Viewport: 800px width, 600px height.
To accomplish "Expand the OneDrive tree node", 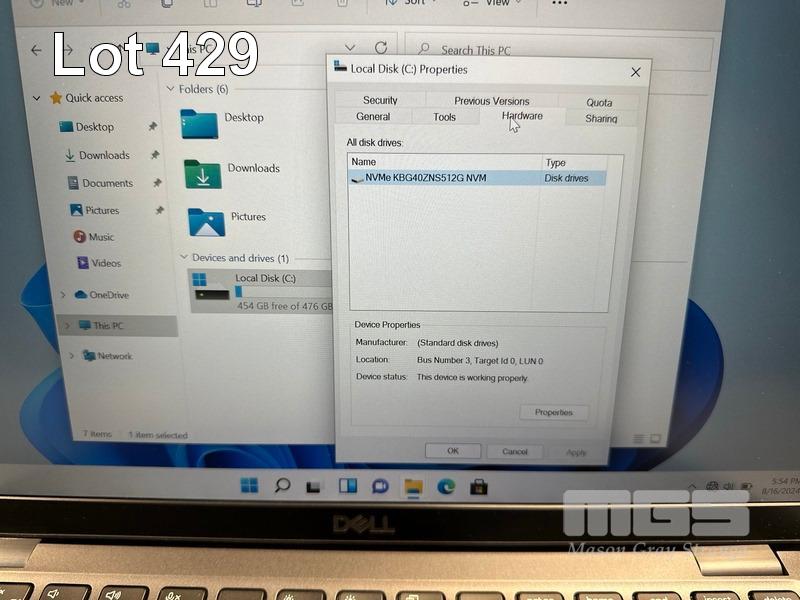I will [x=64, y=295].
